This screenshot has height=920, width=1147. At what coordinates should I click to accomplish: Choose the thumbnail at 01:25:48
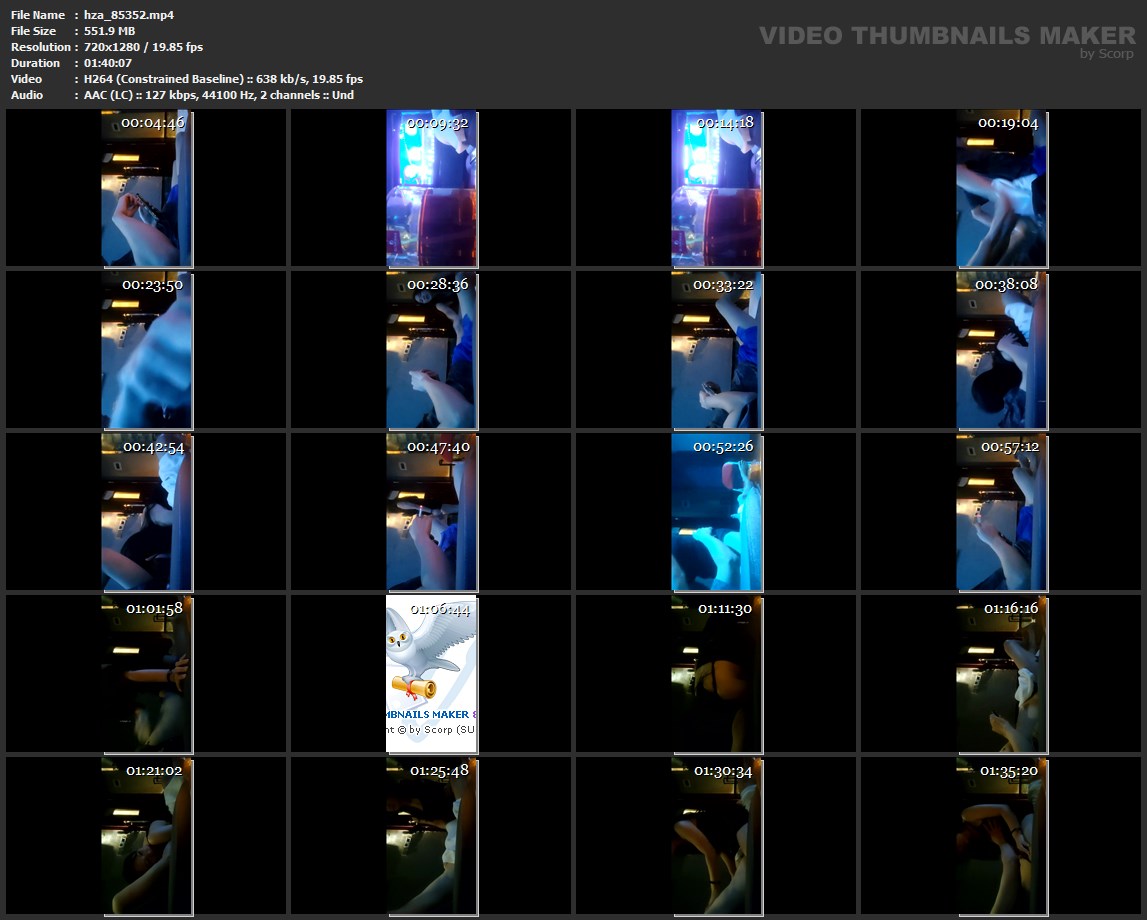click(432, 836)
